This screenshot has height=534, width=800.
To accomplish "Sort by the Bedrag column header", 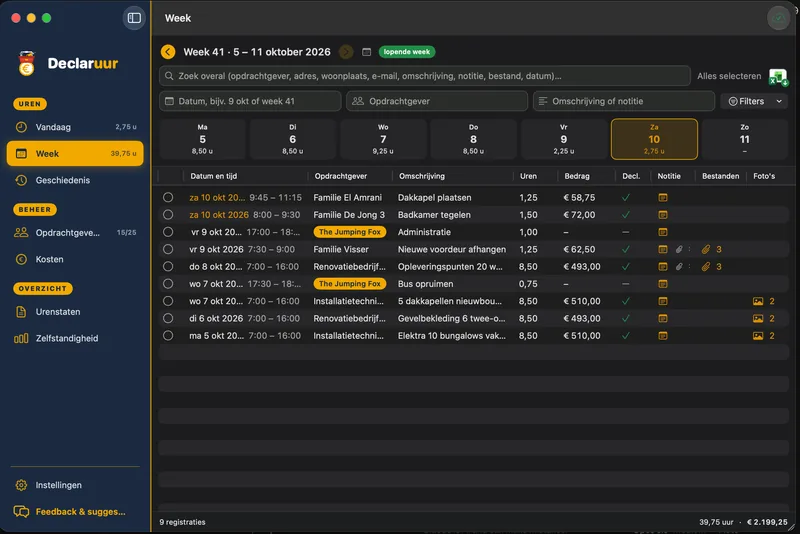I will click(577, 176).
